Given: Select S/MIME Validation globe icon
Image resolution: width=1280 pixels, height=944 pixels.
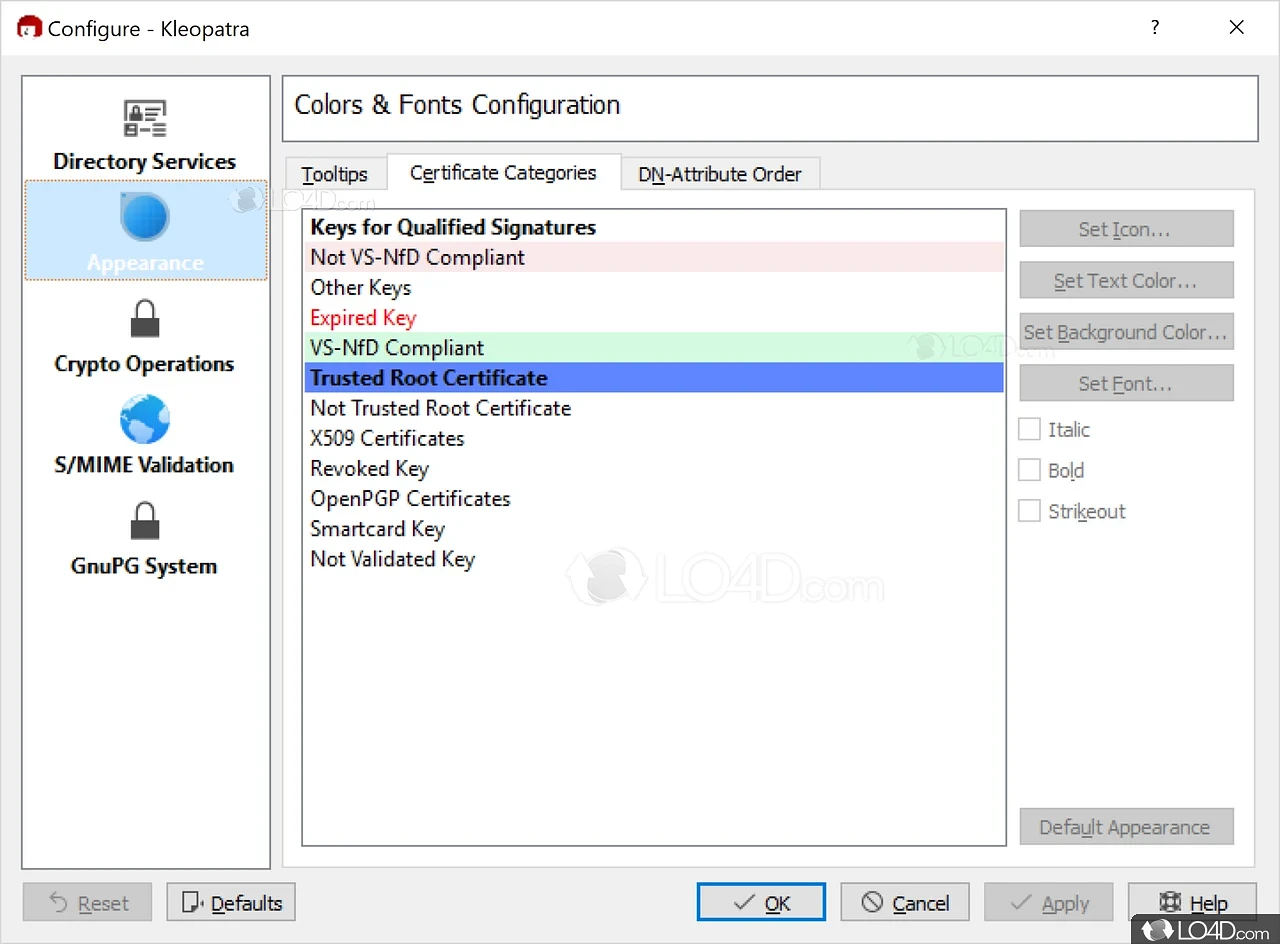Looking at the screenshot, I should pos(145,418).
